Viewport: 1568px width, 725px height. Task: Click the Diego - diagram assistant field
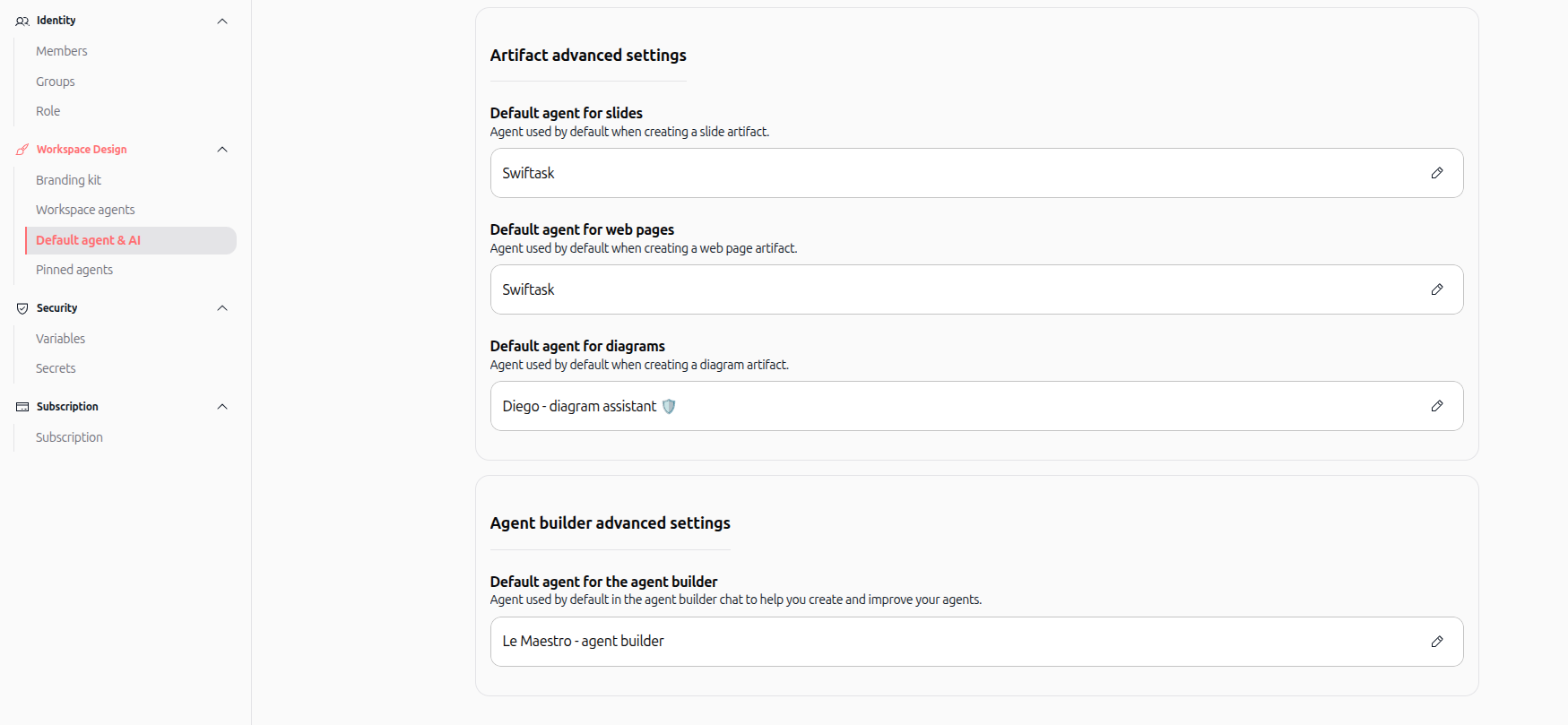point(976,406)
